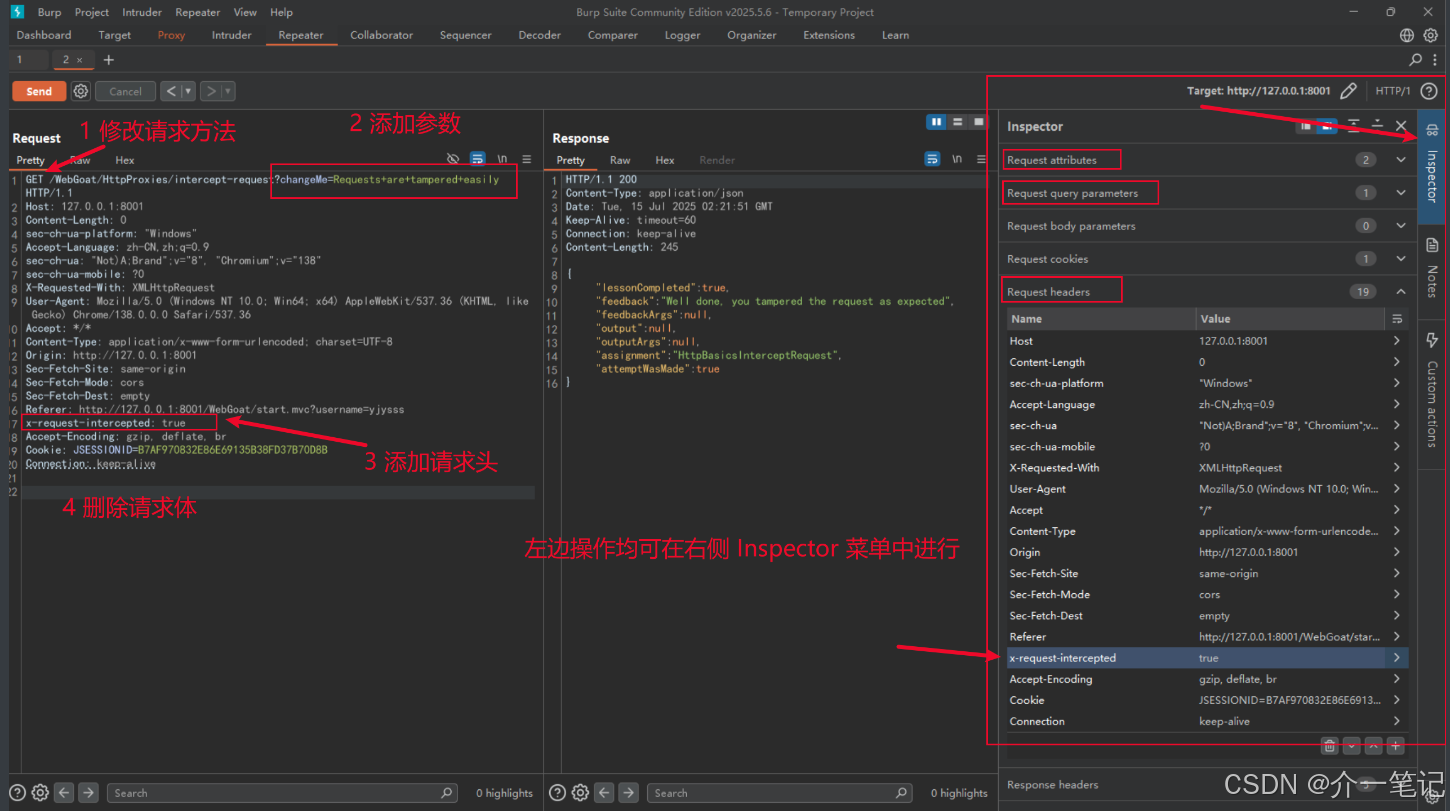Viewport: 1450px width, 811px height.
Task: Delete selected header with trash icon
Action: tap(1329, 746)
